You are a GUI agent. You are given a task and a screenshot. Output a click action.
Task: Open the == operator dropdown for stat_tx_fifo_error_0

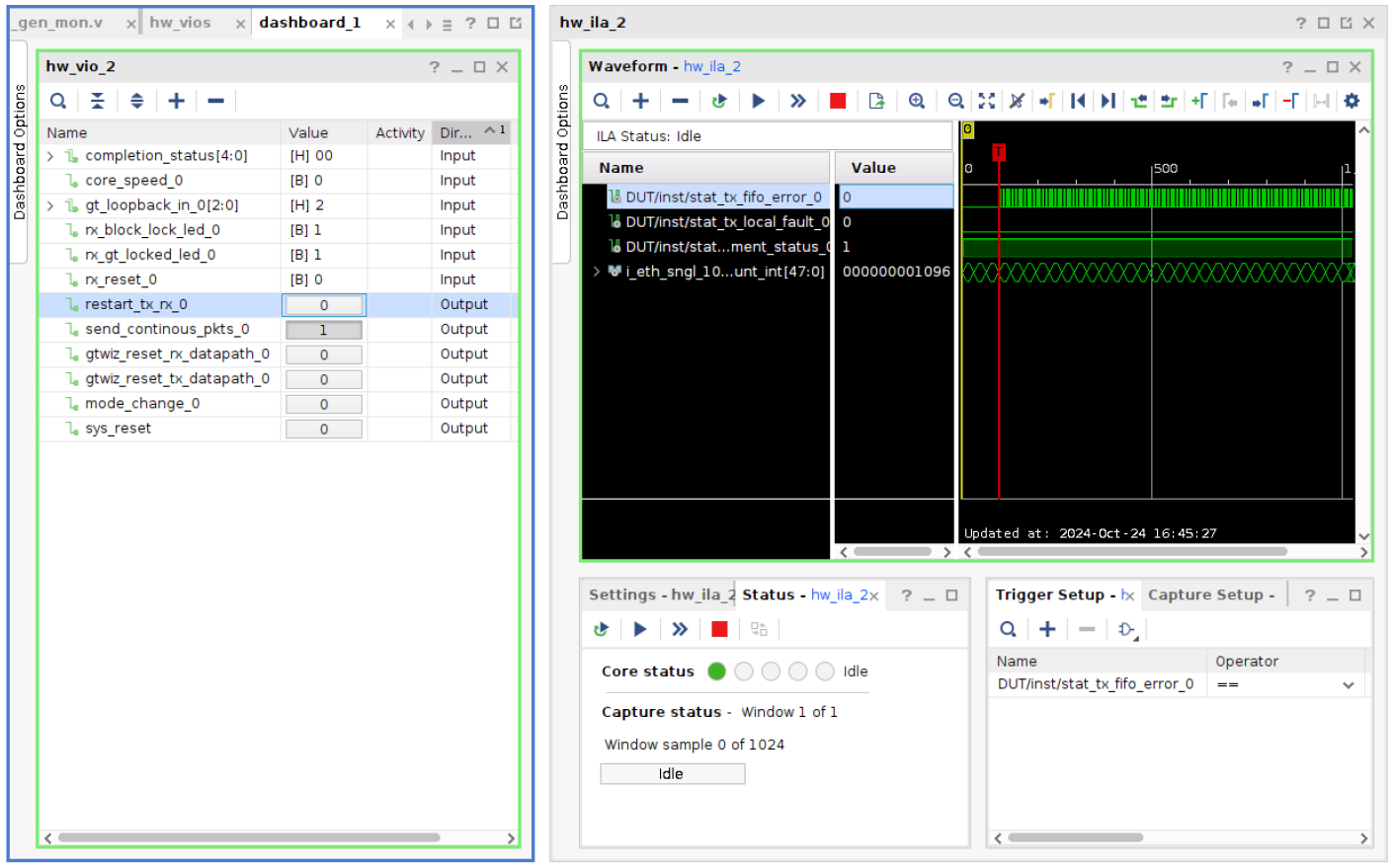1348,684
